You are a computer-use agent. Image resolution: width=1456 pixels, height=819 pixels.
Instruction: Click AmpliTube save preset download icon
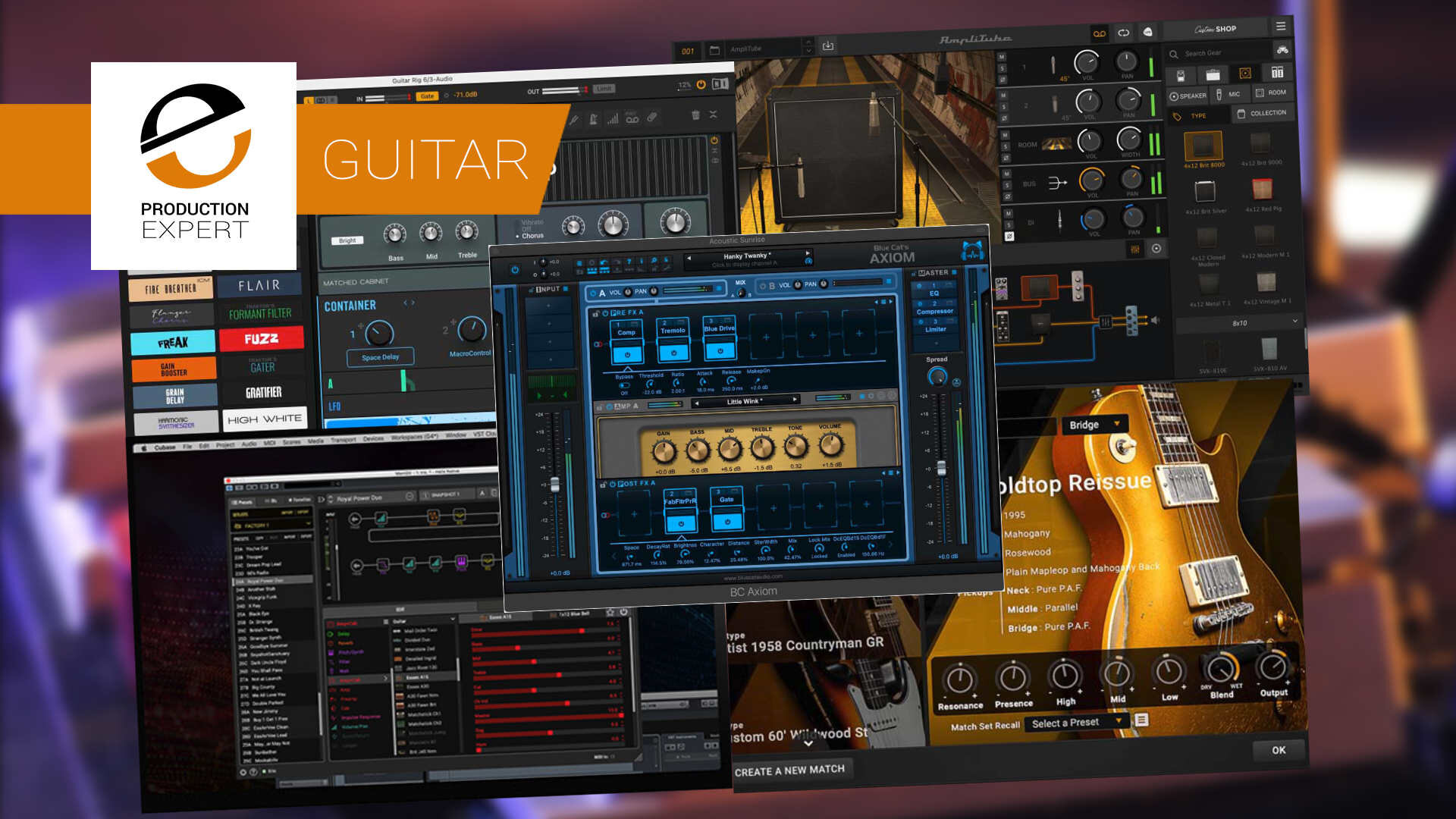[828, 46]
